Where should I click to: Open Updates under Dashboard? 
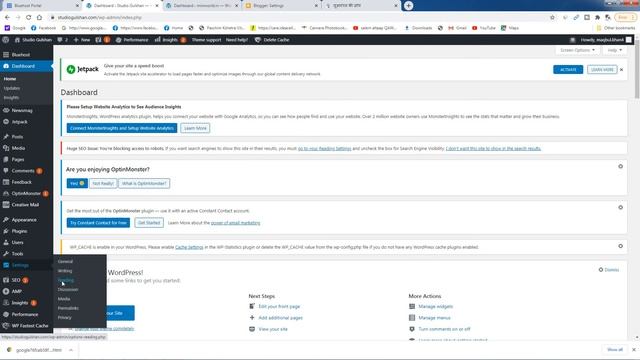(x=12, y=88)
